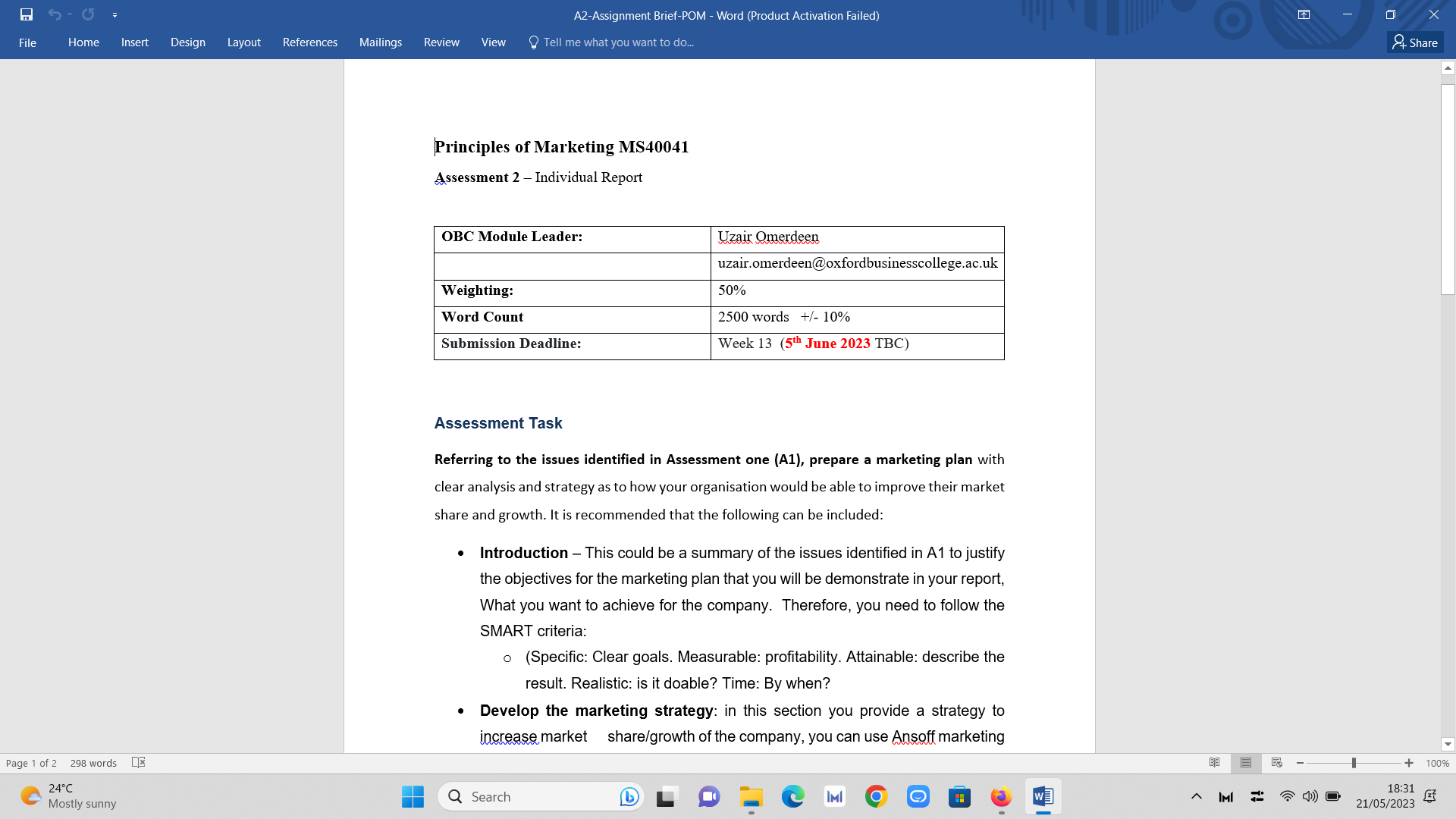The width and height of the screenshot is (1456, 819).
Task: Open the View tab
Action: tap(494, 42)
